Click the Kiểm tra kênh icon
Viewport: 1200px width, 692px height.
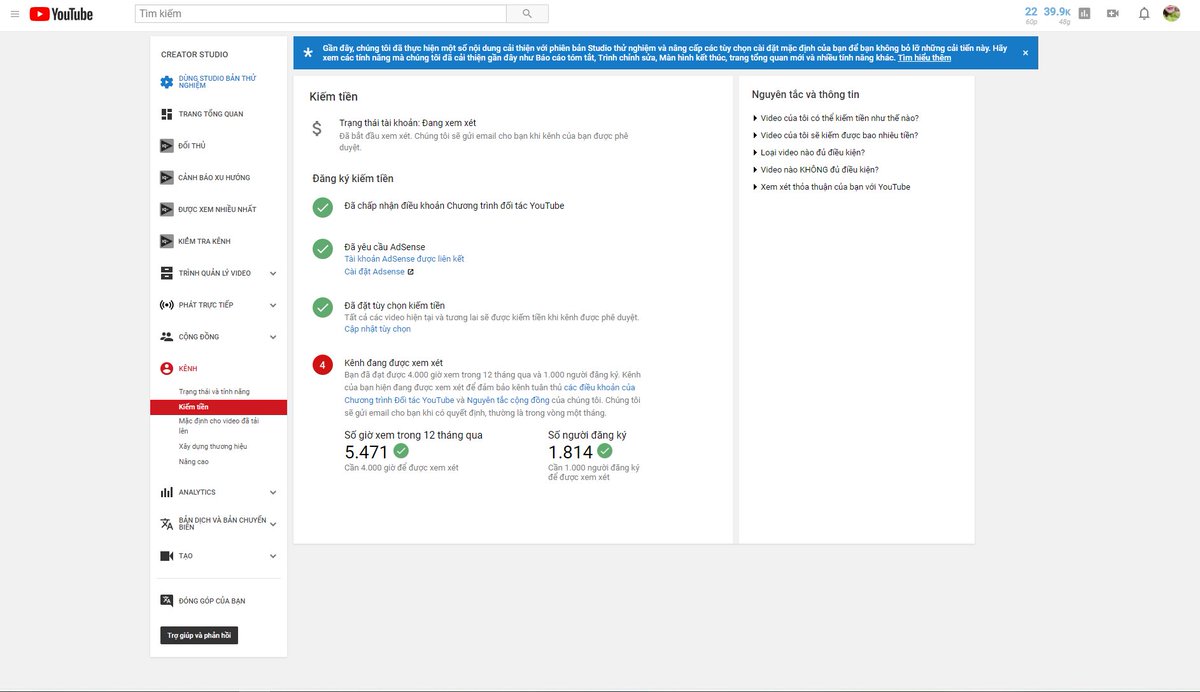coord(167,241)
